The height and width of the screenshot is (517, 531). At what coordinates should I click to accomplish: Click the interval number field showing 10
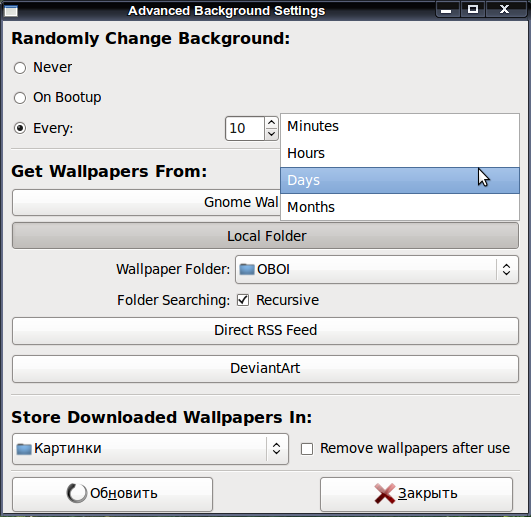tap(245, 128)
